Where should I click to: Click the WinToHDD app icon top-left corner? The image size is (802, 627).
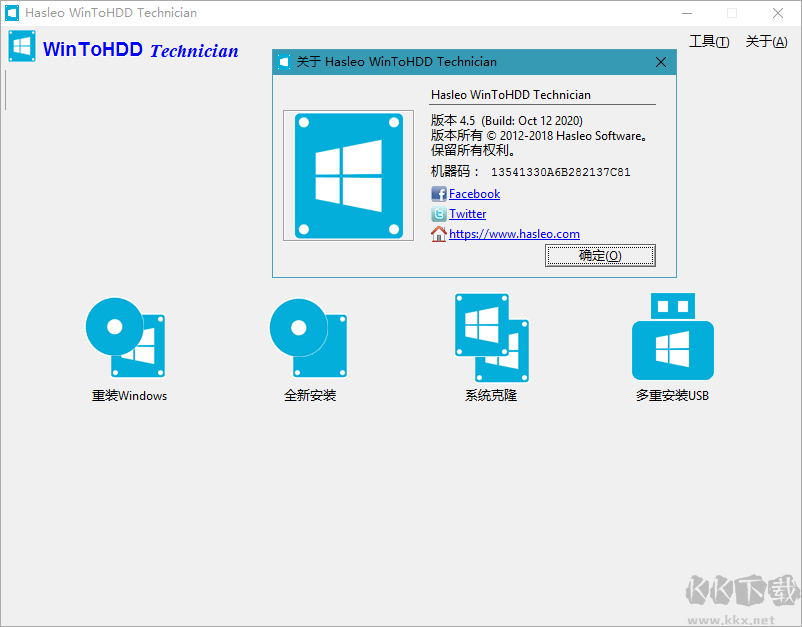[x=13, y=13]
